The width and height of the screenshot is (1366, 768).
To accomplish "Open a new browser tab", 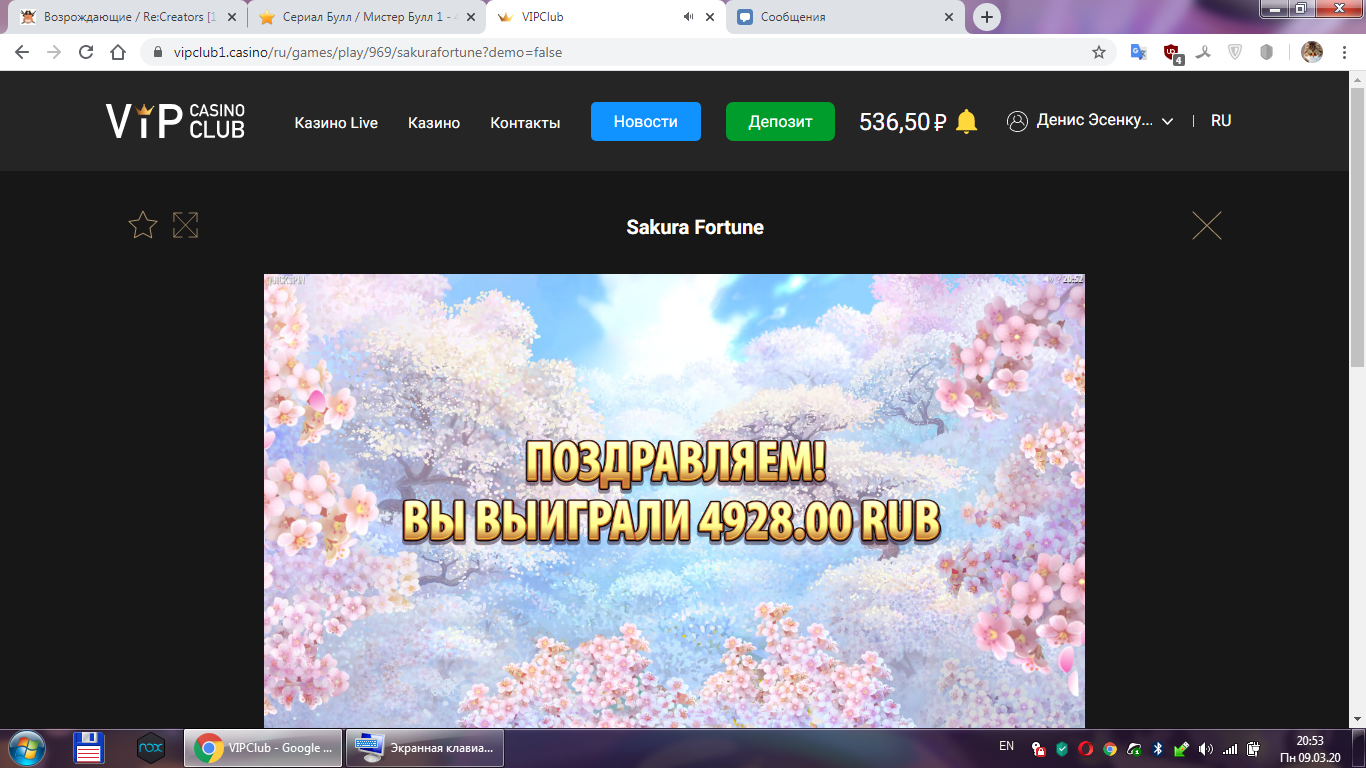I will click(987, 17).
